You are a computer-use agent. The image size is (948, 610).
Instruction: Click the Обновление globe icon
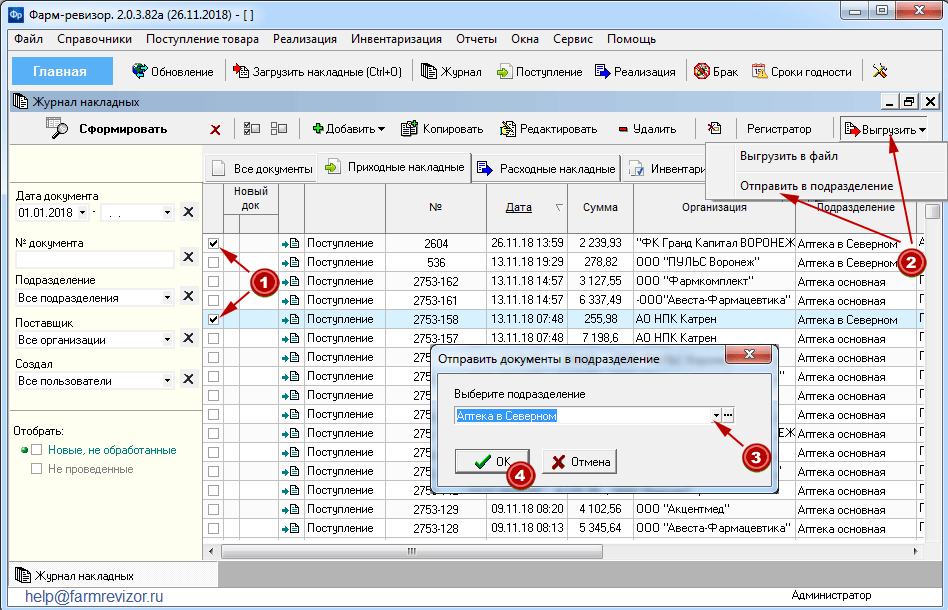(x=140, y=71)
